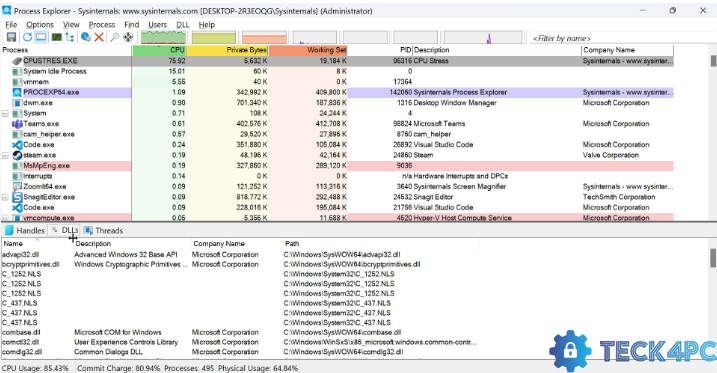
Task: Click the Filter by name search field
Action: pyautogui.click(x=622, y=38)
